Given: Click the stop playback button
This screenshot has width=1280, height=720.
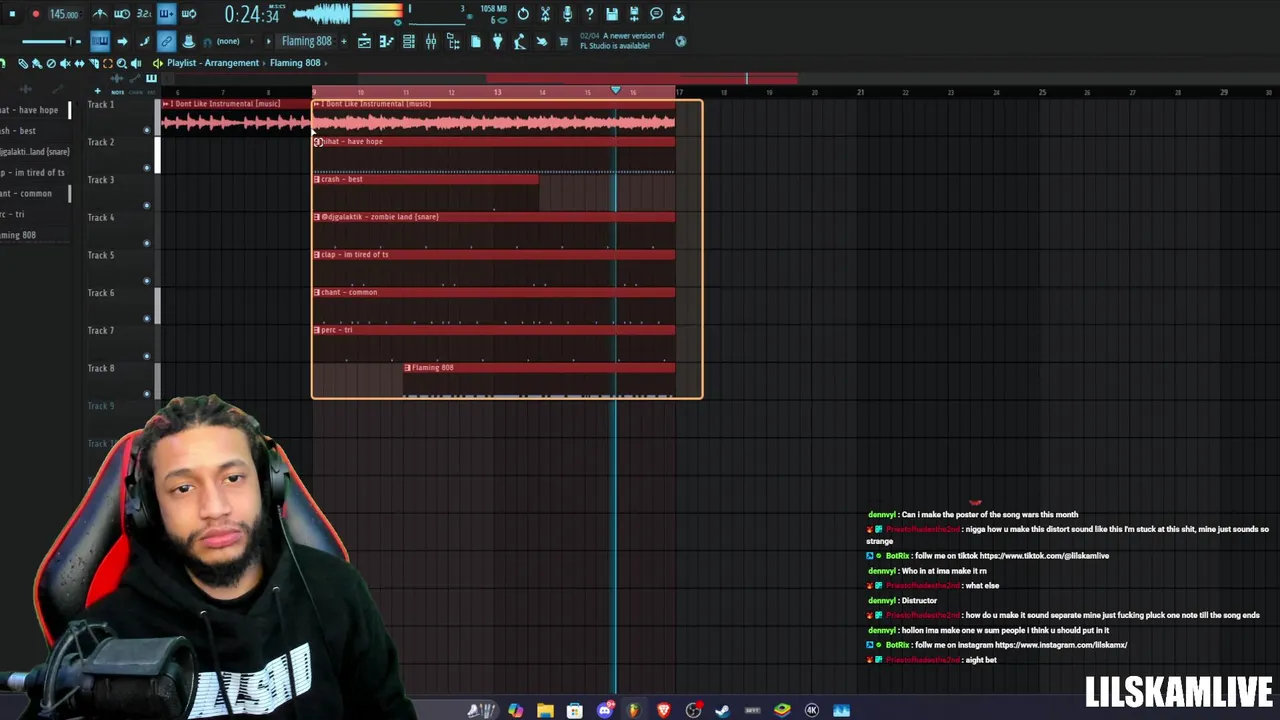Looking at the screenshot, I should tap(12, 14).
